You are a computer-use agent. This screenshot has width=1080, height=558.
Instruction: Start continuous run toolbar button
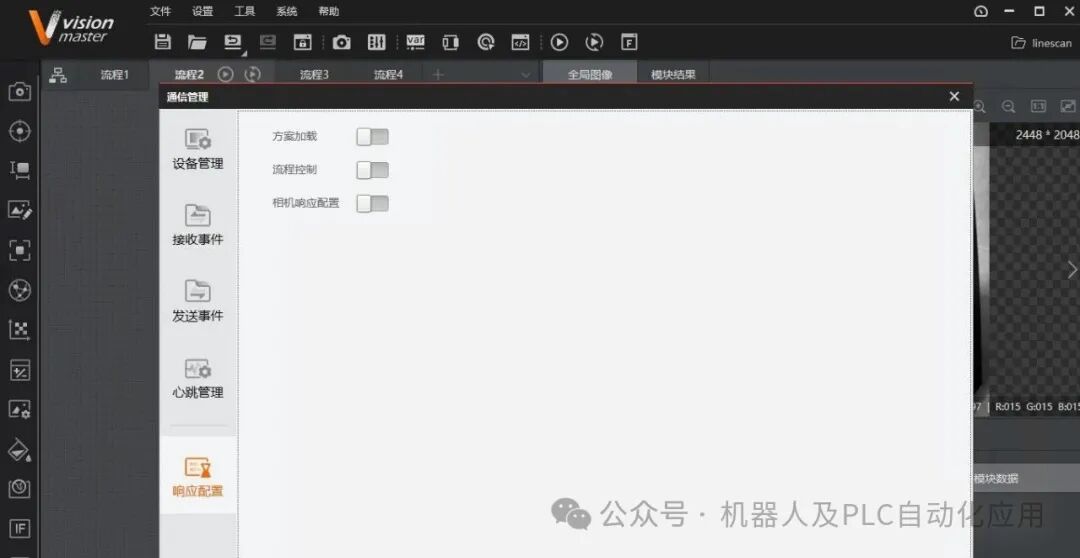pyautogui.click(x=594, y=43)
